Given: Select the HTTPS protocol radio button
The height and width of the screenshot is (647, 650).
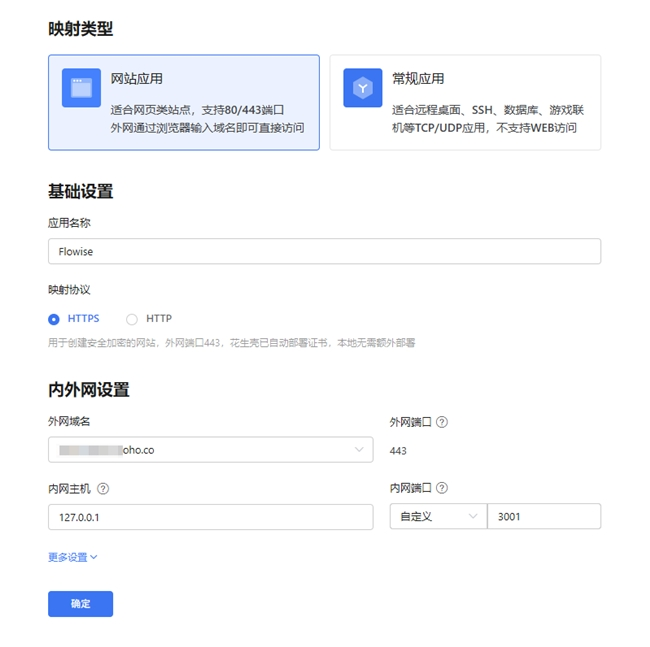Looking at the screenshot, I should (x=54, y=320).
